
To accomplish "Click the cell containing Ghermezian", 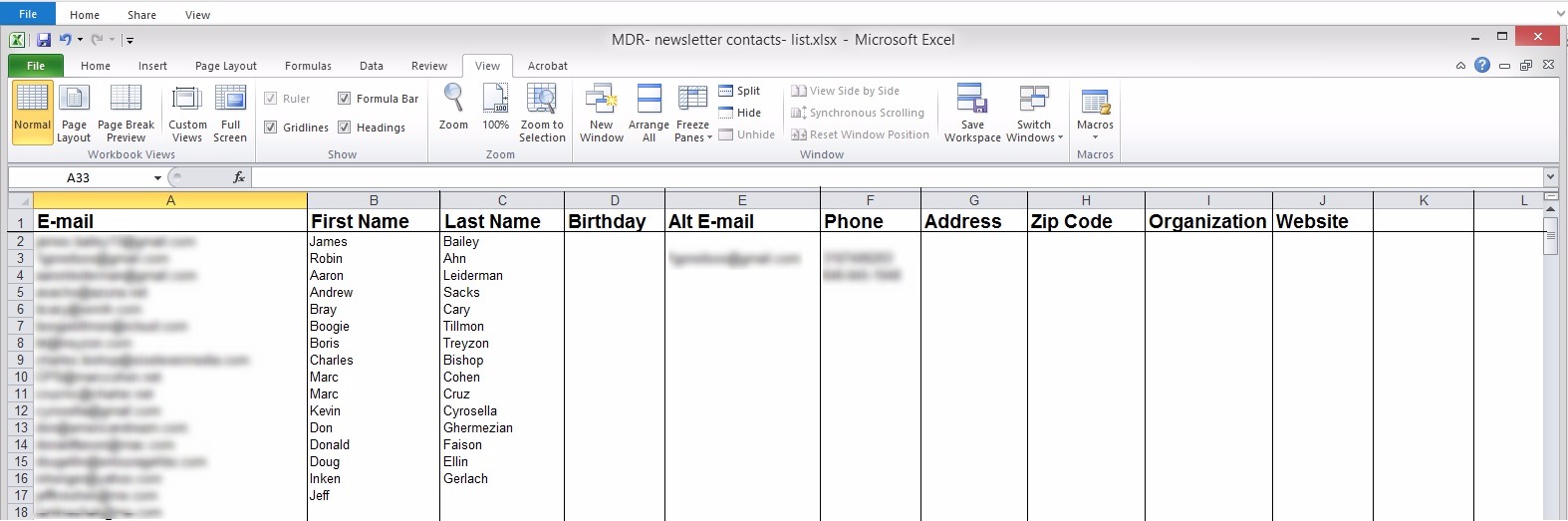I will (502, 427).
